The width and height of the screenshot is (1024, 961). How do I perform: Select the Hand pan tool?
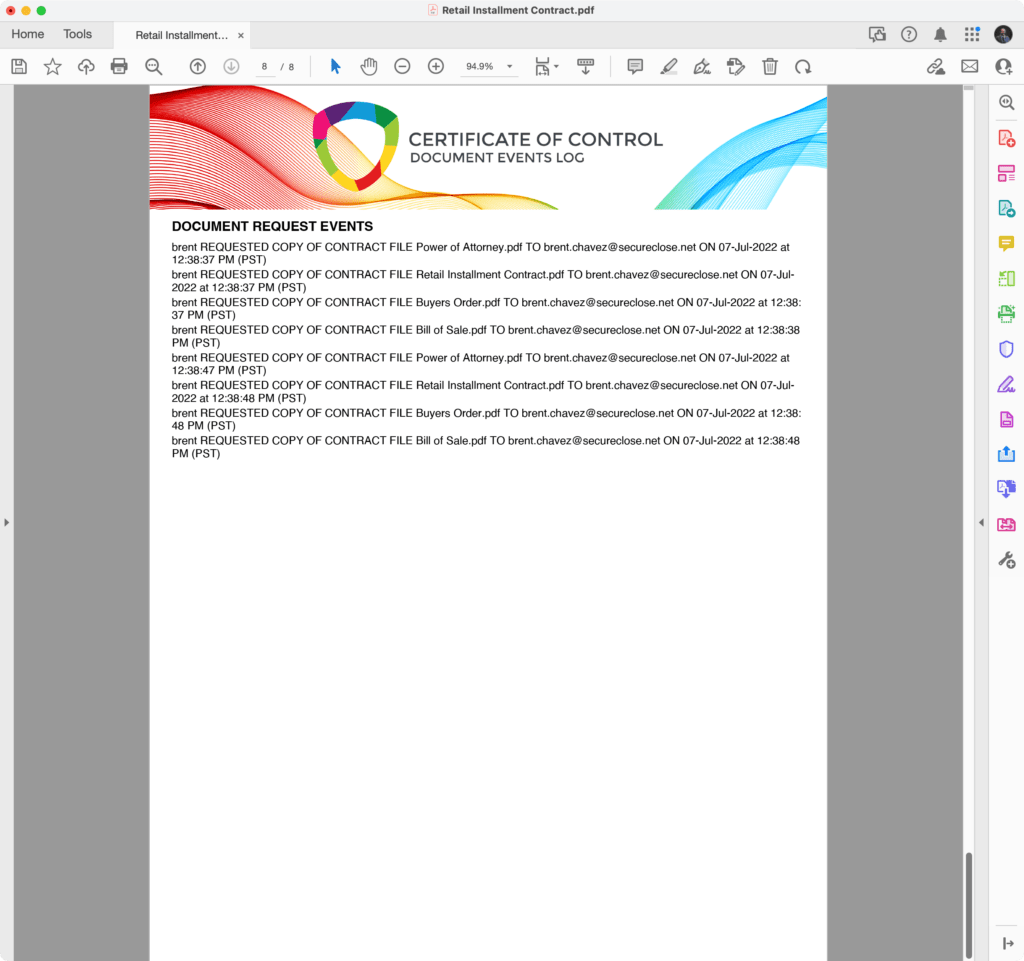[x=369, y=67]
